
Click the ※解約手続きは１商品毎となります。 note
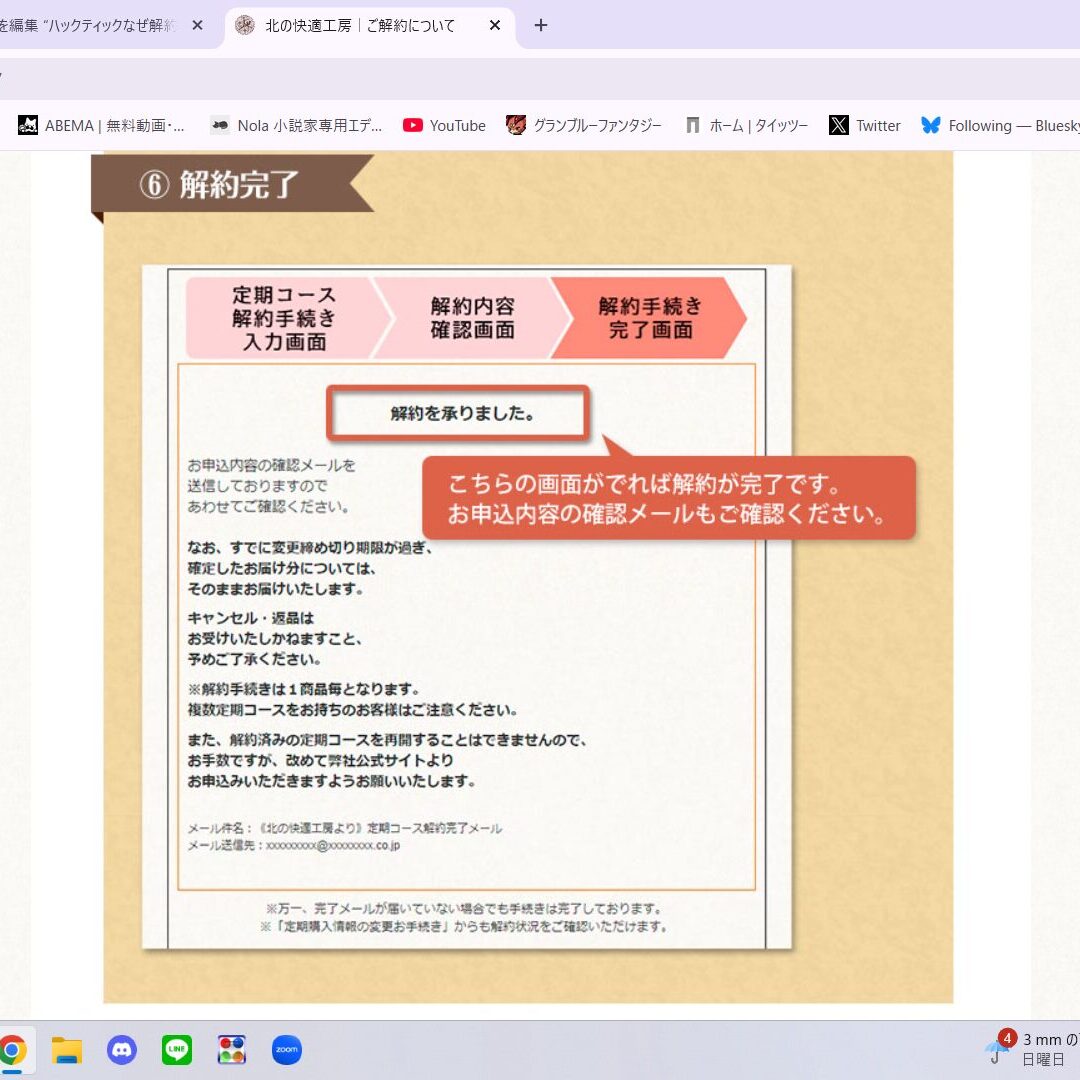click(303, 689)
